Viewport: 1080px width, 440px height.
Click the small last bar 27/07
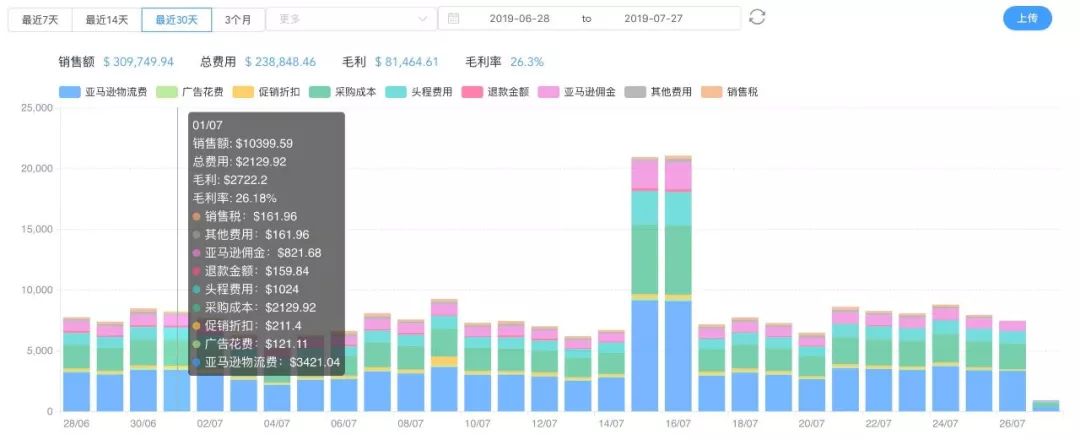coord(1046,406)
